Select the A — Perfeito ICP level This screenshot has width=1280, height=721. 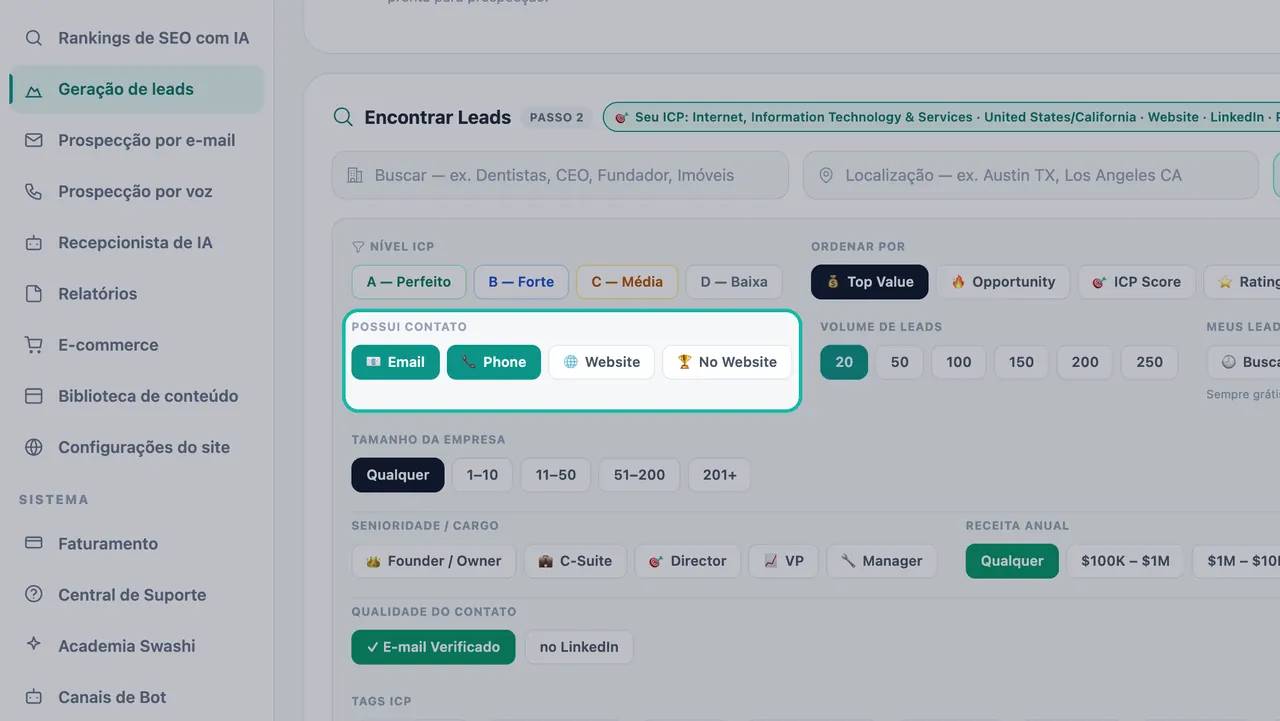pyautogui.click(x=409, y=282)
